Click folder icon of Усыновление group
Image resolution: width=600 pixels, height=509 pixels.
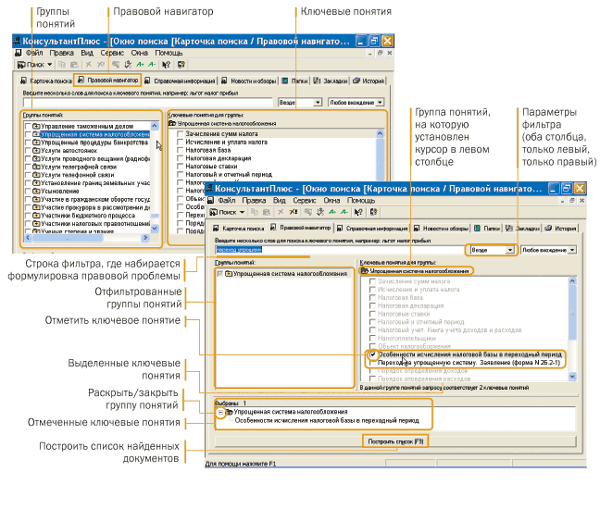click(x=36, y=191)
